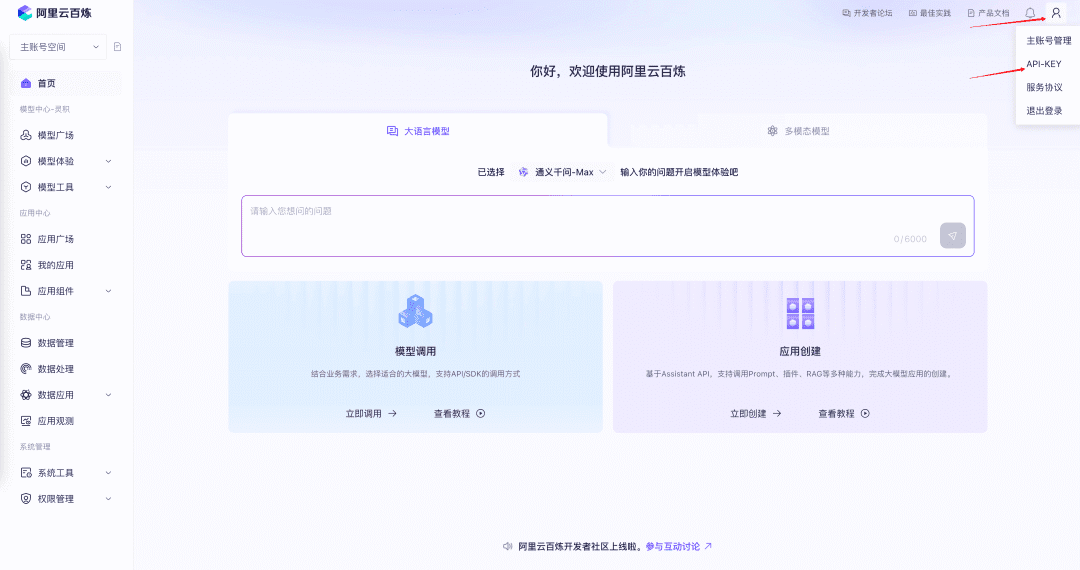This screenshot has width=1080, height=570.
Task: Select 主账号管理 from the user menu
Action: [1048, 41]
